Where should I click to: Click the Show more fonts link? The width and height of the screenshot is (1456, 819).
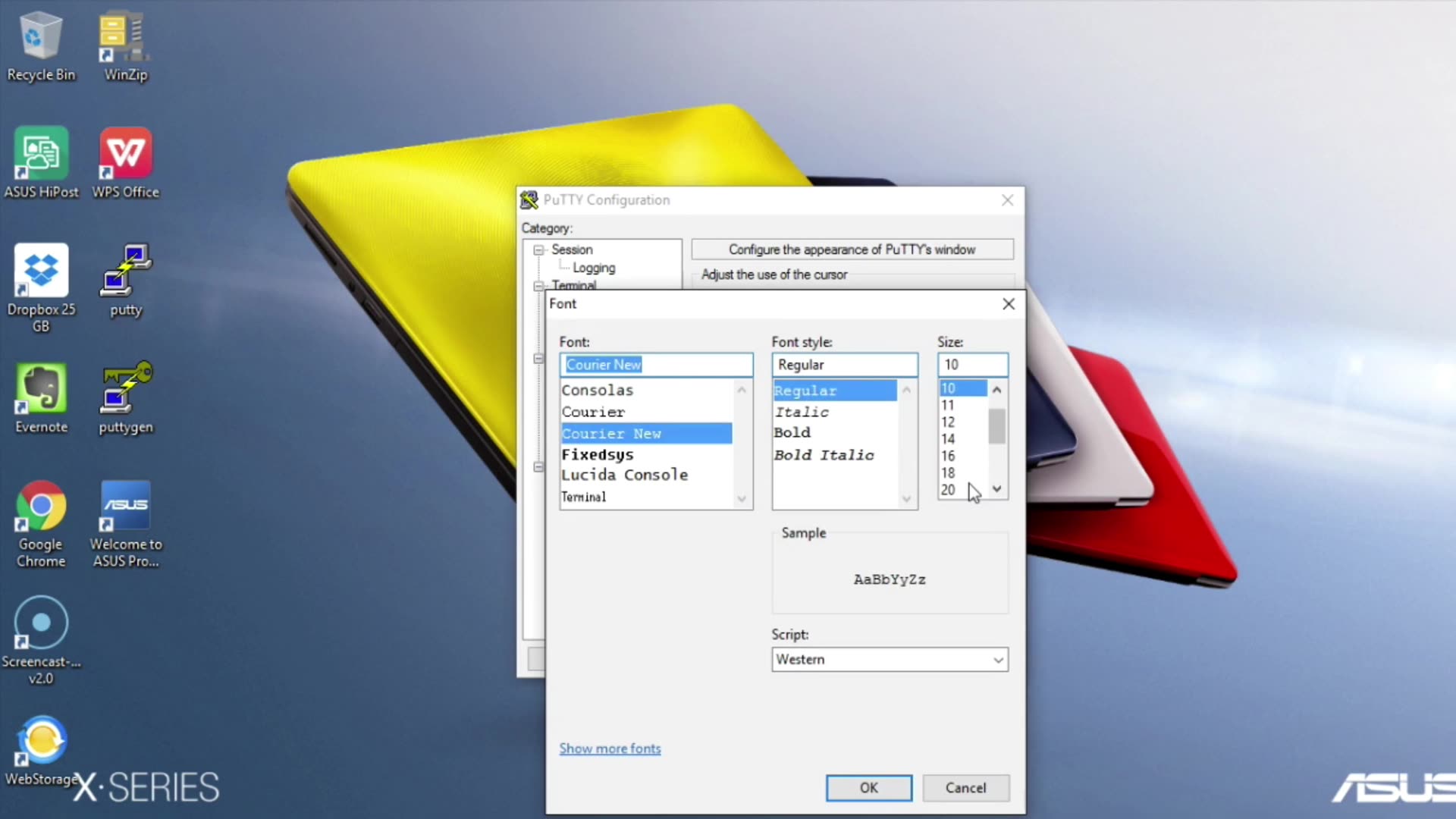click(x=610, y=748)
